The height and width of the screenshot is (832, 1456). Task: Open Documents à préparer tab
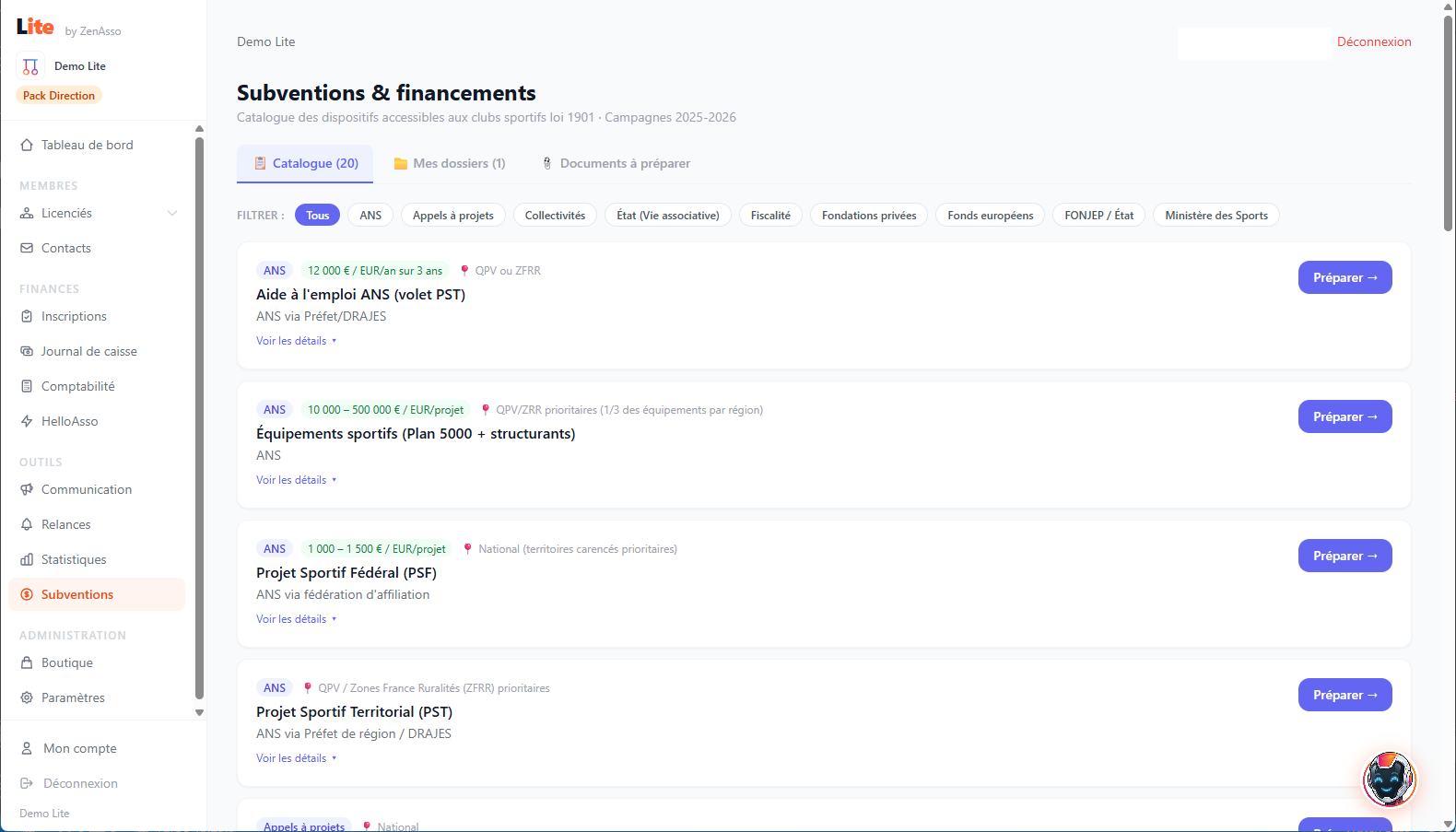pyautogui.click(x=616, y=163)
